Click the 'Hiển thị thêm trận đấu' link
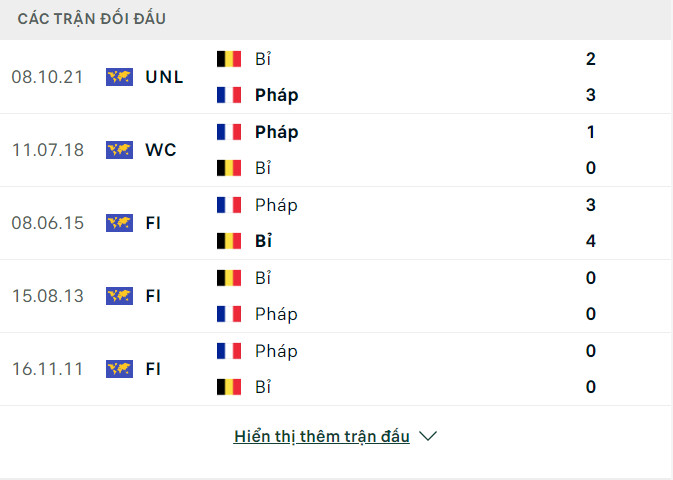Image resolution: width=673 pixels, height=480 pixels. pyautogui.click(x=322, y=437)
